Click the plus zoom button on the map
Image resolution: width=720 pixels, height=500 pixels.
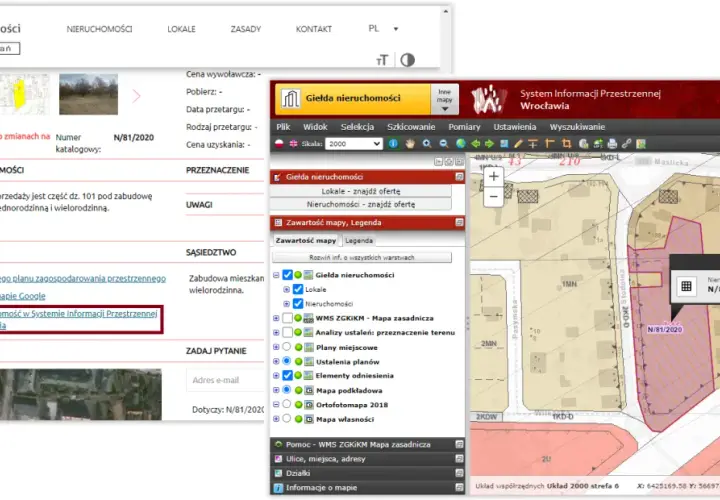pyautogui.click(x=494, y=176)
